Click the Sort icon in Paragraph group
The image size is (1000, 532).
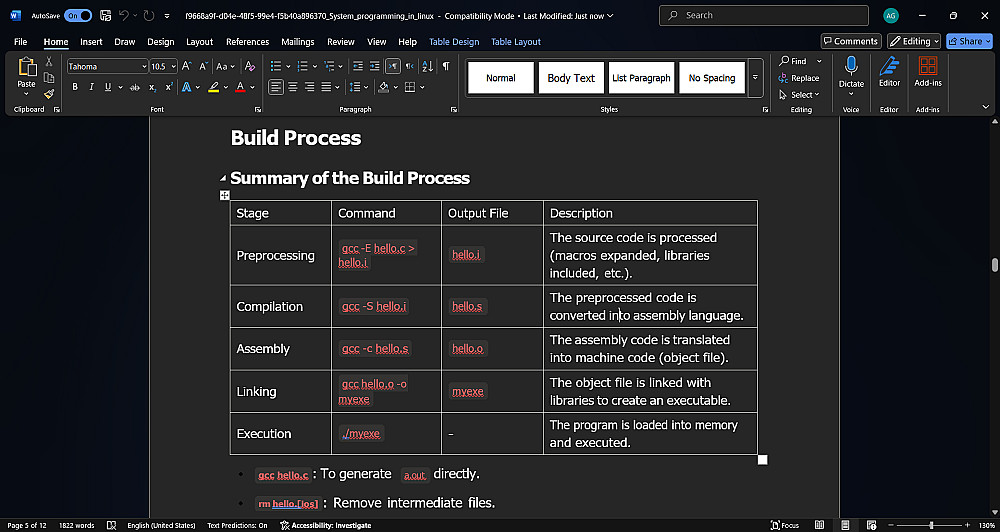click(x=429, y=66)
